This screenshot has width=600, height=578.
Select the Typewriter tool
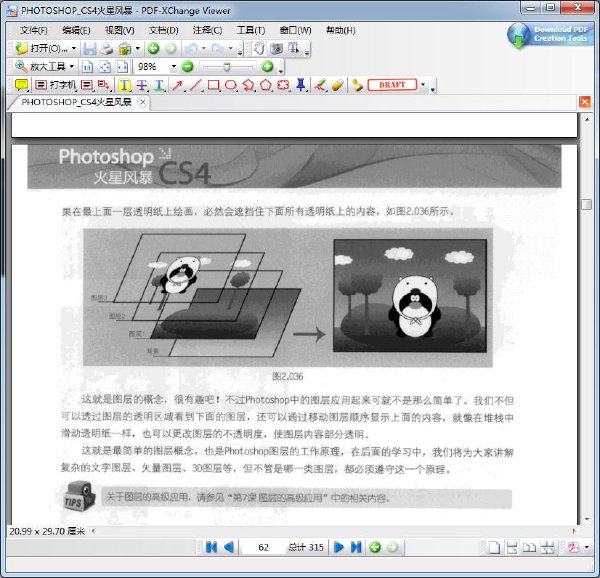coord(55,85)
